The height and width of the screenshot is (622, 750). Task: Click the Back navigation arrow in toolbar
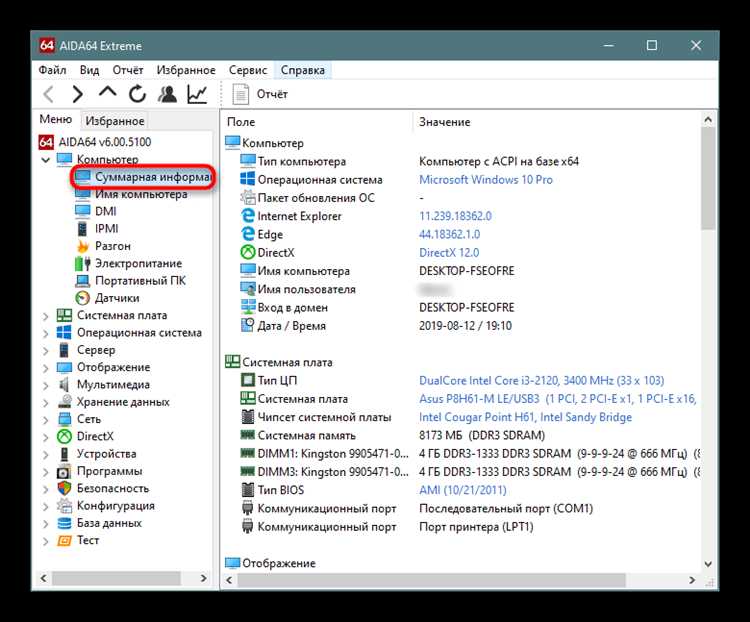coord(47,95)
